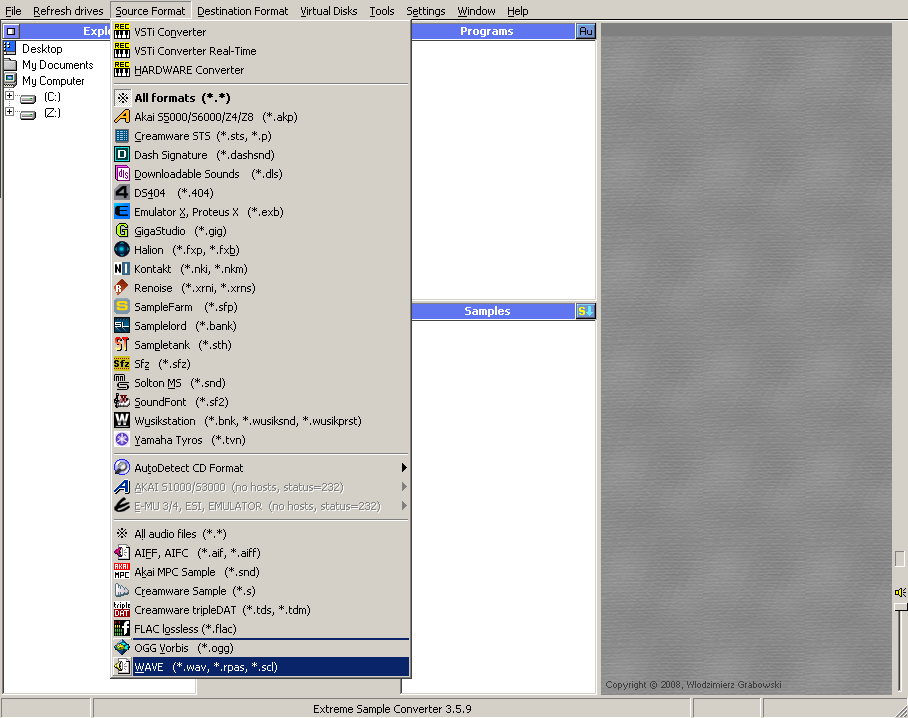Click the Solton MS icon
Viewport: 908px width, 718px height.
coord(122,383)
